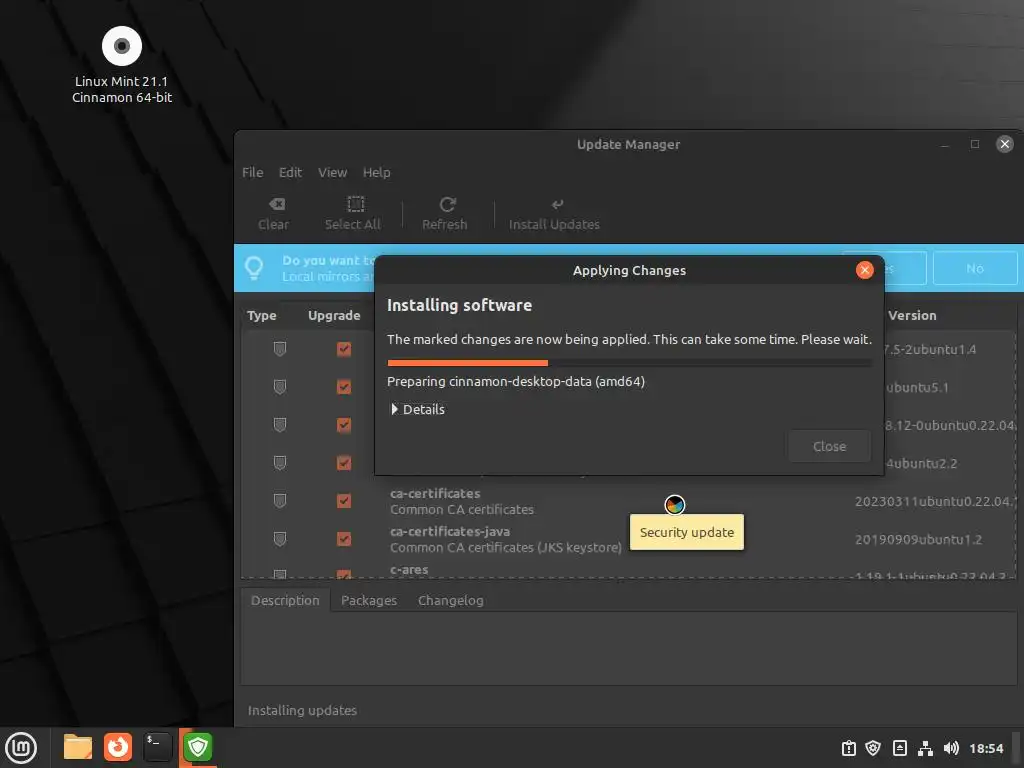1024x768 pixels.
Task: Launch Firefox from the taskbar
Action: pos(118,747)
